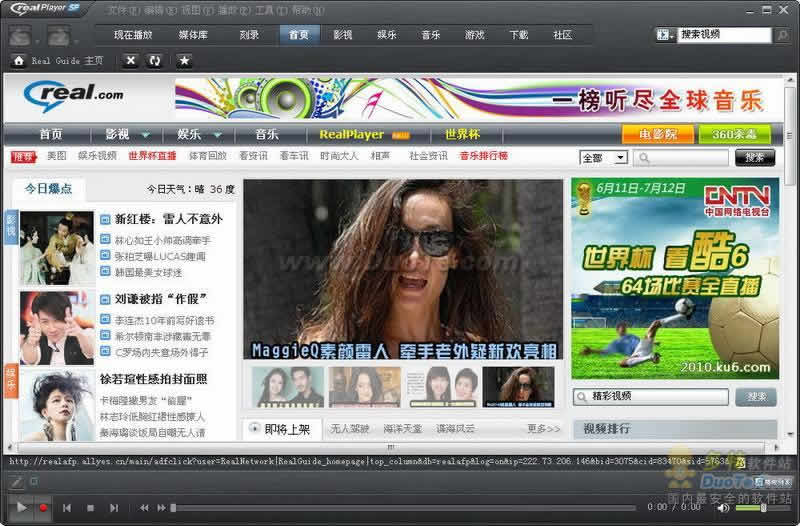Click the 刘谦 news thumbnail
800x526 pixels.
coord(57,328)
